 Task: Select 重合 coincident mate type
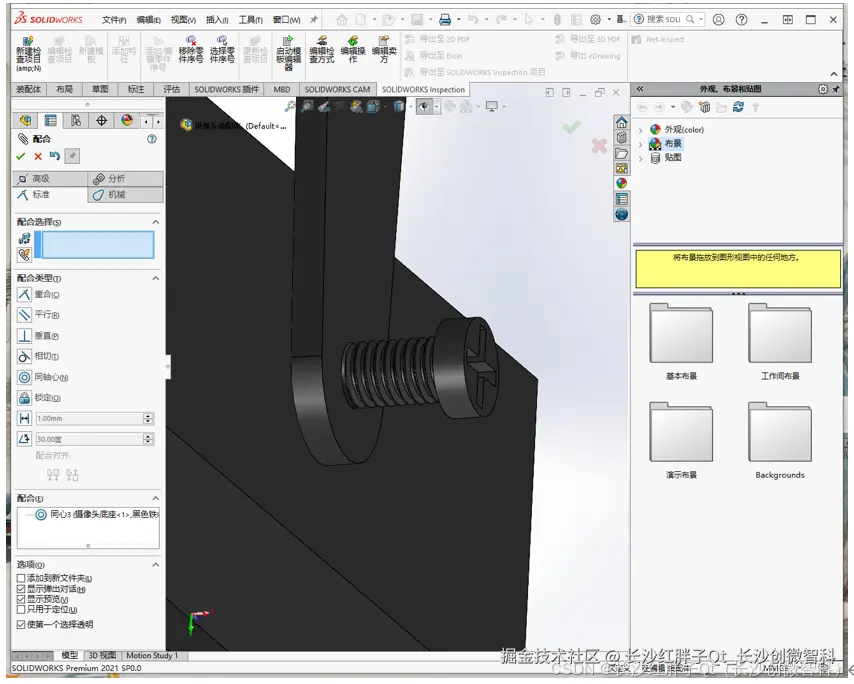click(25, 295)
